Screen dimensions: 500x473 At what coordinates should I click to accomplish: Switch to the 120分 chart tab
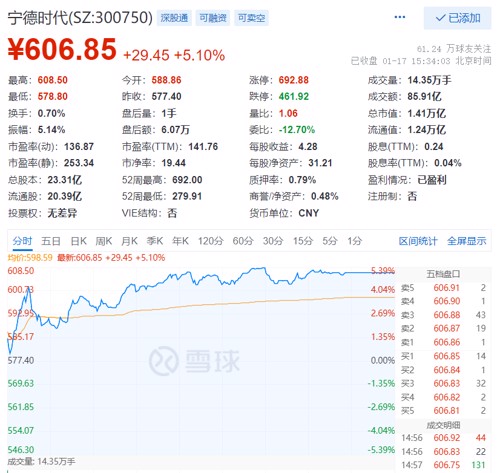(x=210, y=241)
